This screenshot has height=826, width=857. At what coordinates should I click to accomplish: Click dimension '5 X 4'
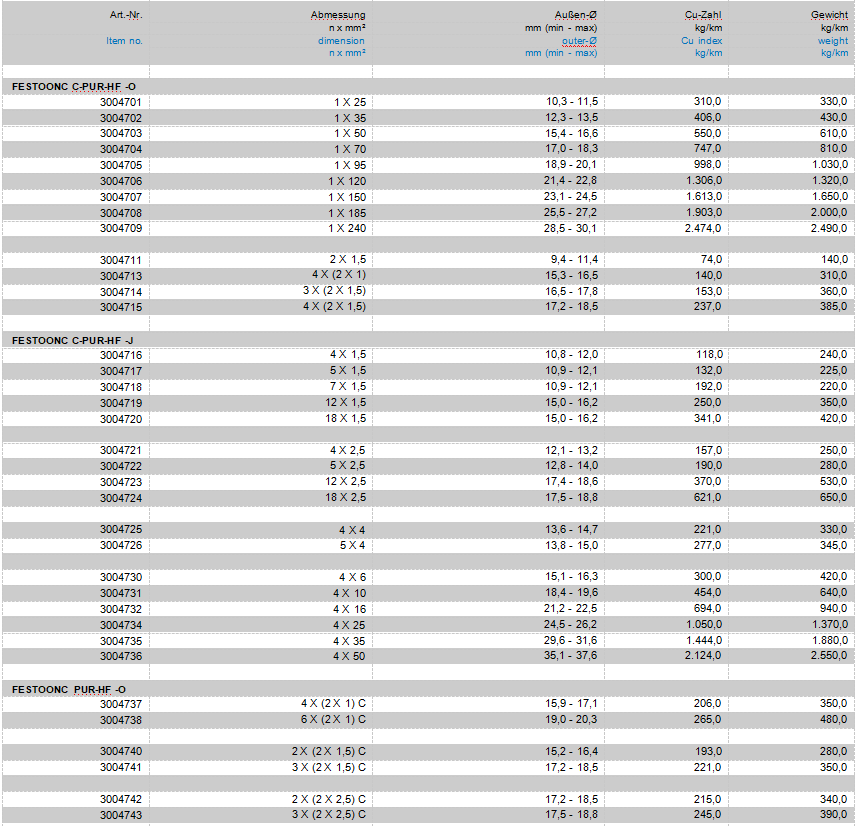point(353,546)
